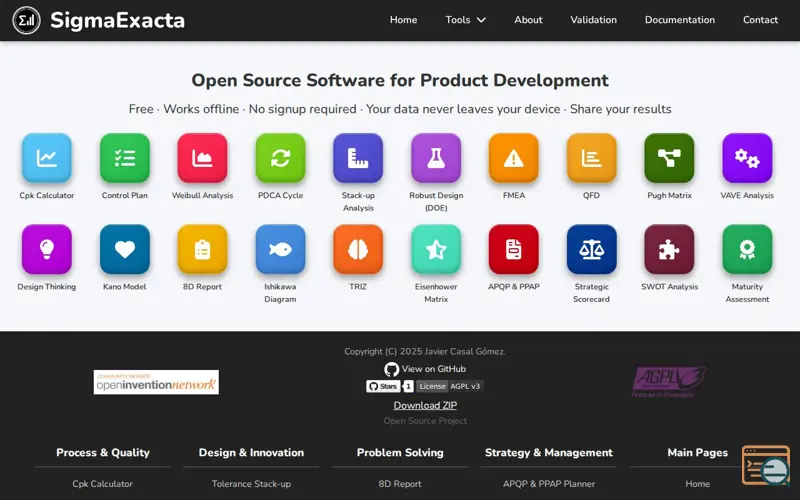Open the Robust Design (DOE) flask icon

click(x=436, y=158)
